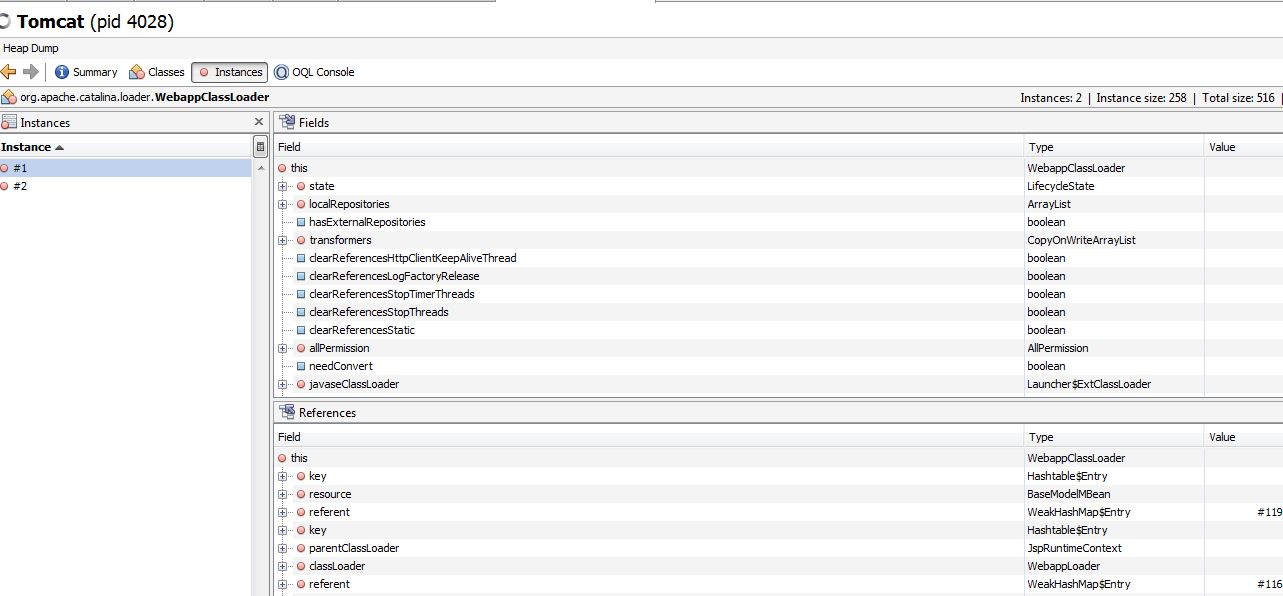Select instance #2 in the list
The width and height of the screenshot is (1283, 596).
(x=20, y=186)
